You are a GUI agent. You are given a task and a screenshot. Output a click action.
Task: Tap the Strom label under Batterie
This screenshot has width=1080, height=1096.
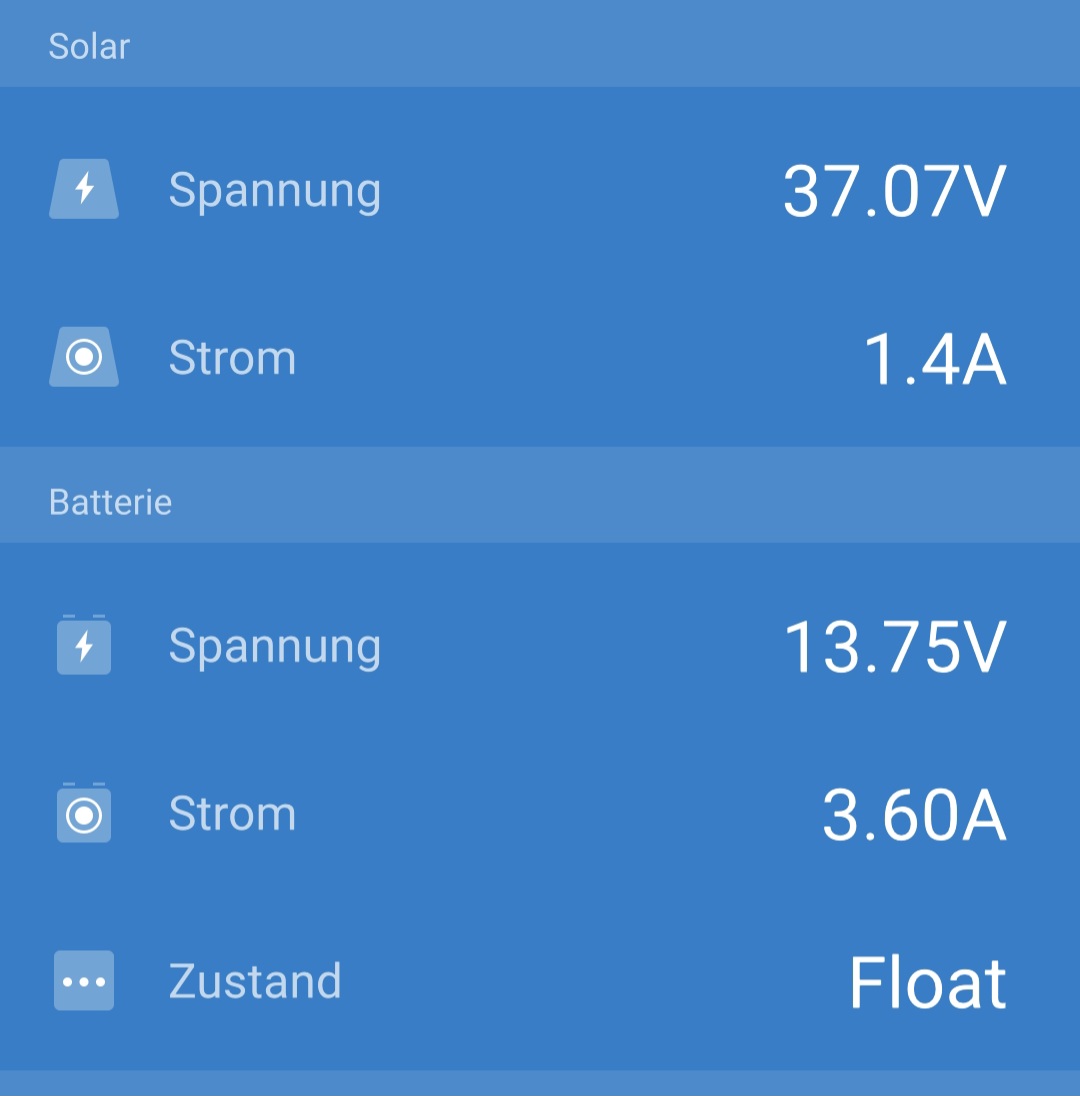click(x=232, y=814)
